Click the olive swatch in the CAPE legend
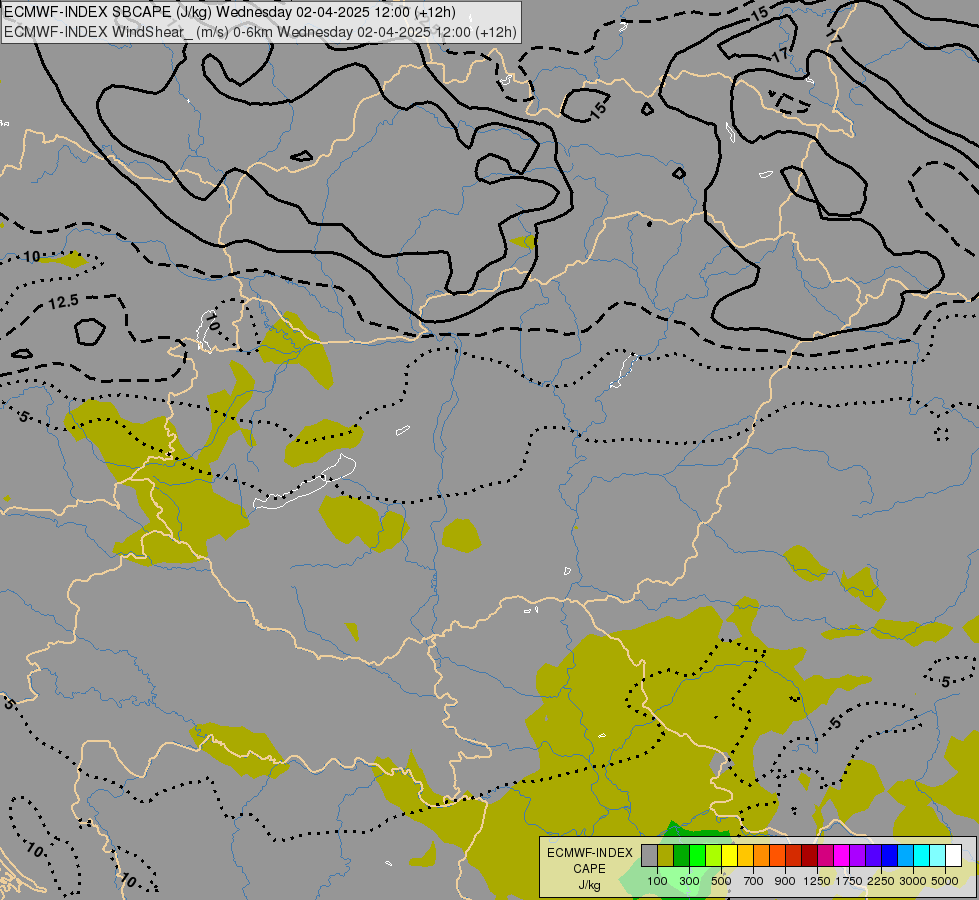The image size is (979, 900). pyautogui.click(x=666, y=855)
